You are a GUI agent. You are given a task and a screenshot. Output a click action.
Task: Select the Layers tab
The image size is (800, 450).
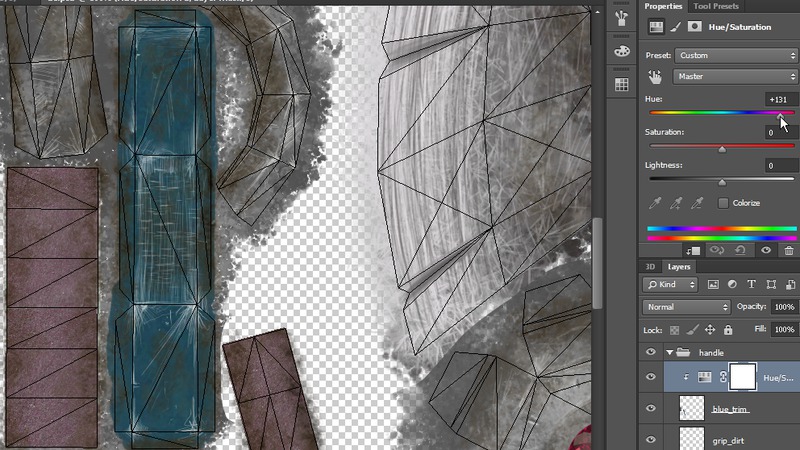(679, 267)
